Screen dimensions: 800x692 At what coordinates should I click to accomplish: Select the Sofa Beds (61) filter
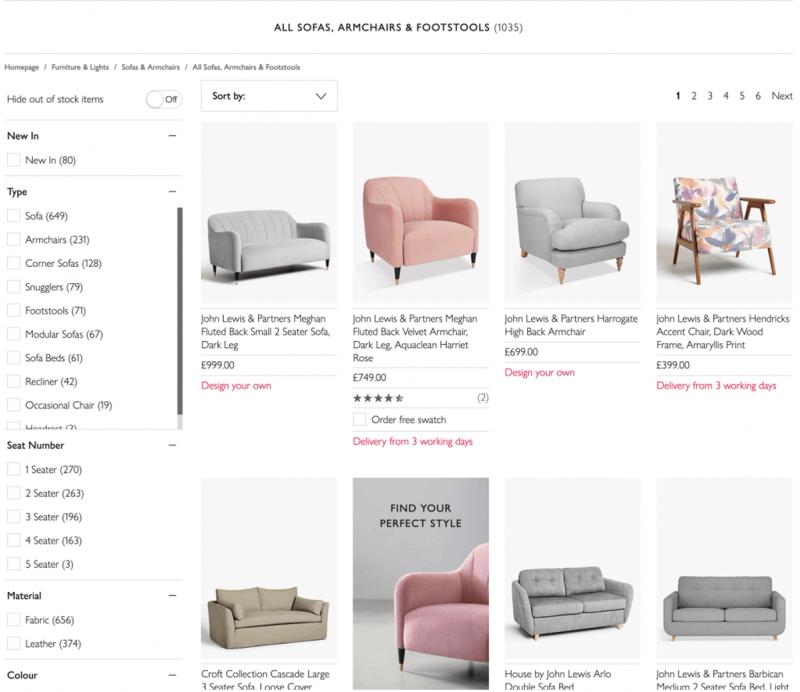[x=14, y=358]
